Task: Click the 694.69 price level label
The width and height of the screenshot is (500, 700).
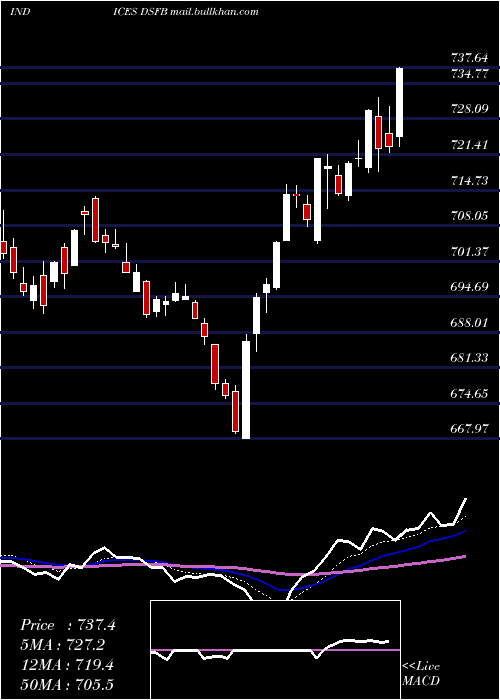Action: coord(470,287)
